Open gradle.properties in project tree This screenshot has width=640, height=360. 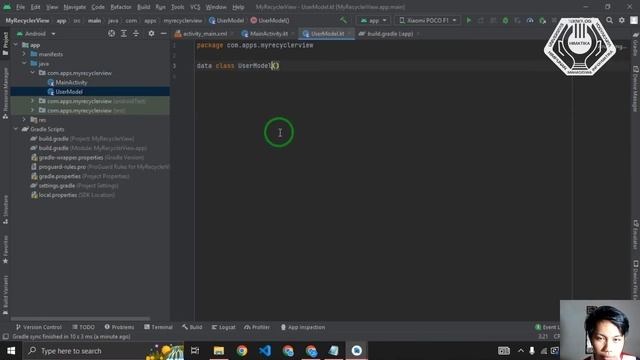80,176
